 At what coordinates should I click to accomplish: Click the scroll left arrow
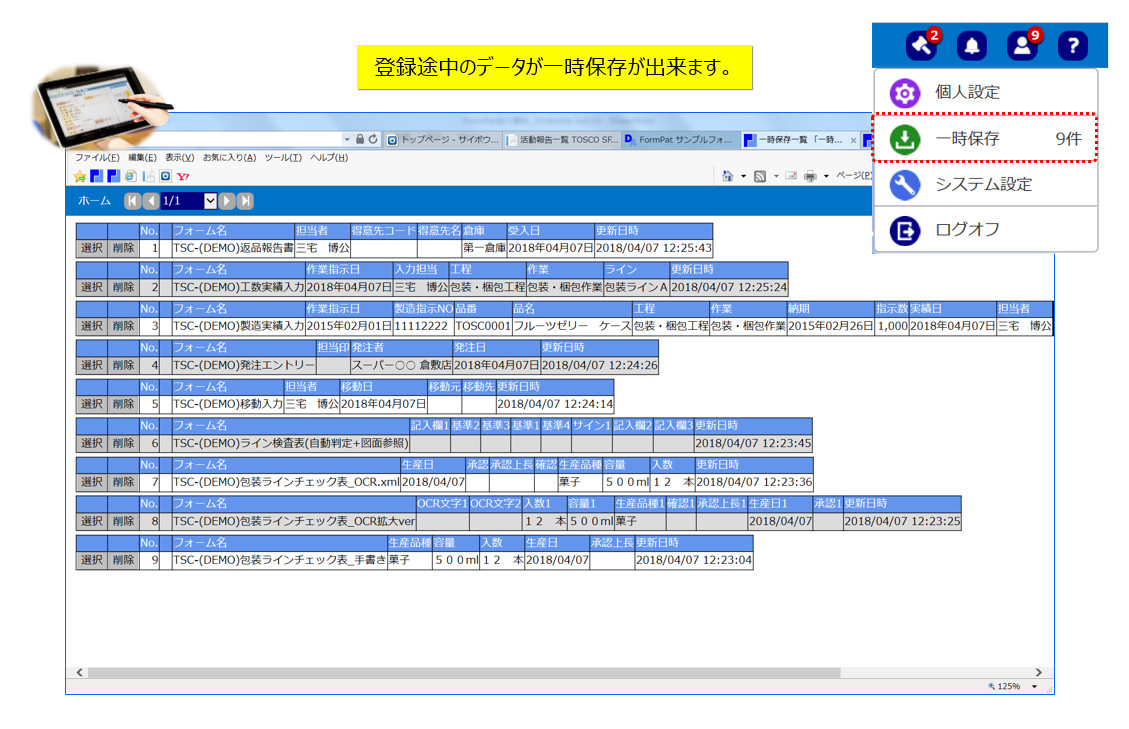(x=80, y=673)
